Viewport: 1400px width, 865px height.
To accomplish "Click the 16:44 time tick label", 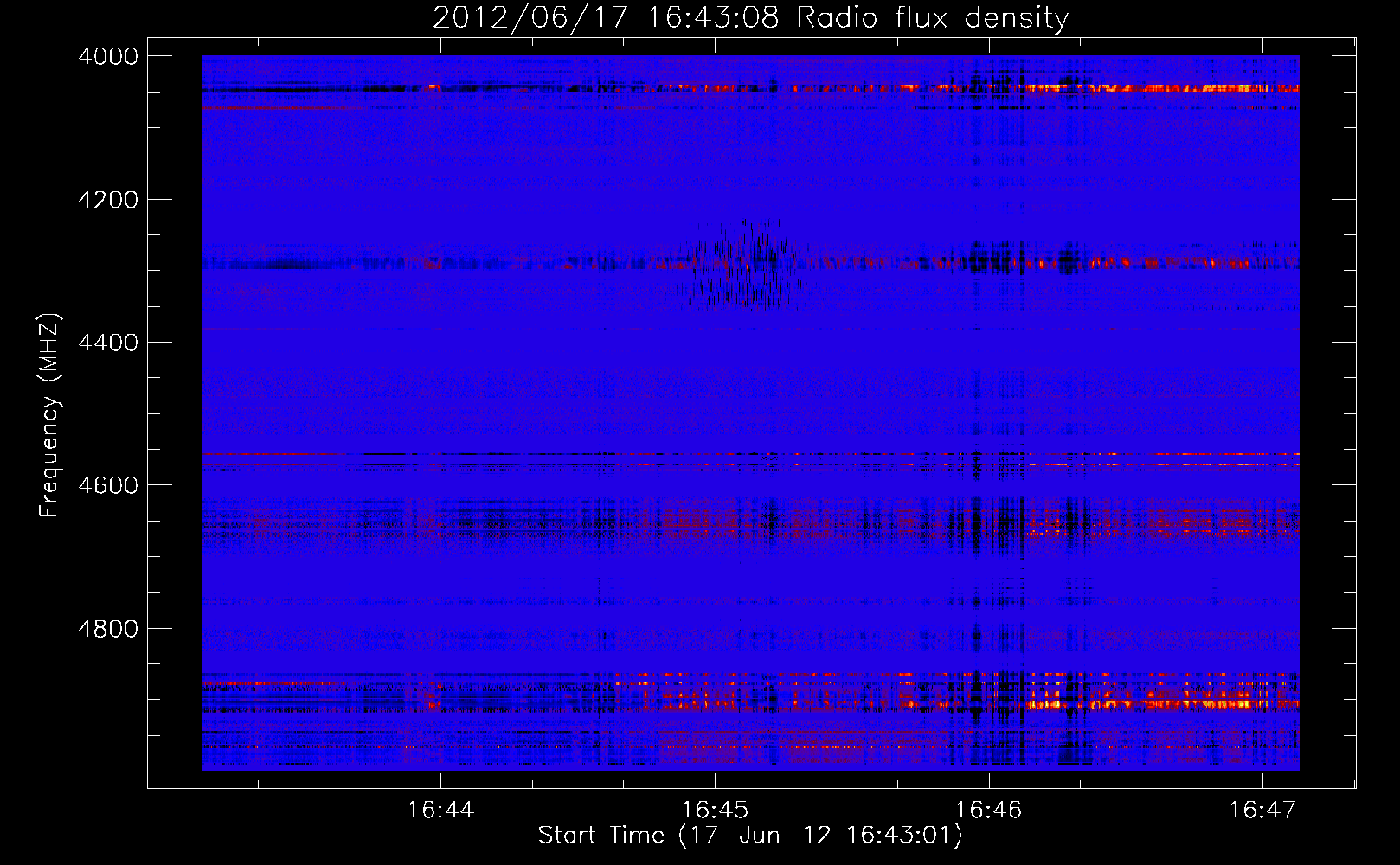I will pyautogui.click(x=441, y=810).
